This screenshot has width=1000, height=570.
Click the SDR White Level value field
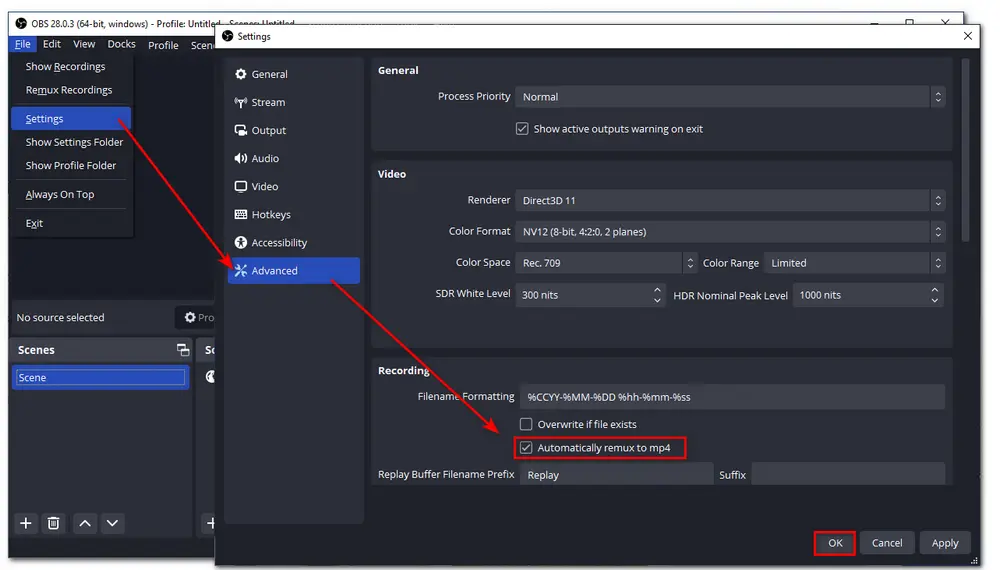click(x=584, y=295)
